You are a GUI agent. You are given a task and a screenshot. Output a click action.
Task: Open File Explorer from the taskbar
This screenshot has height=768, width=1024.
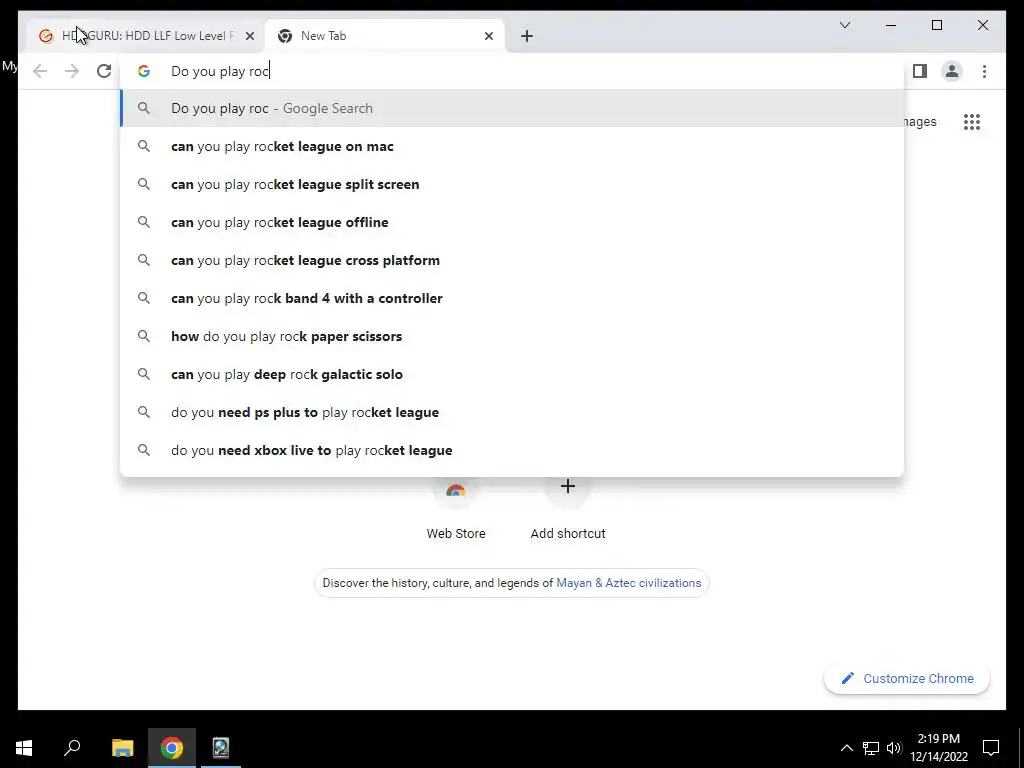pyautogui.click(x=122, y=748)
